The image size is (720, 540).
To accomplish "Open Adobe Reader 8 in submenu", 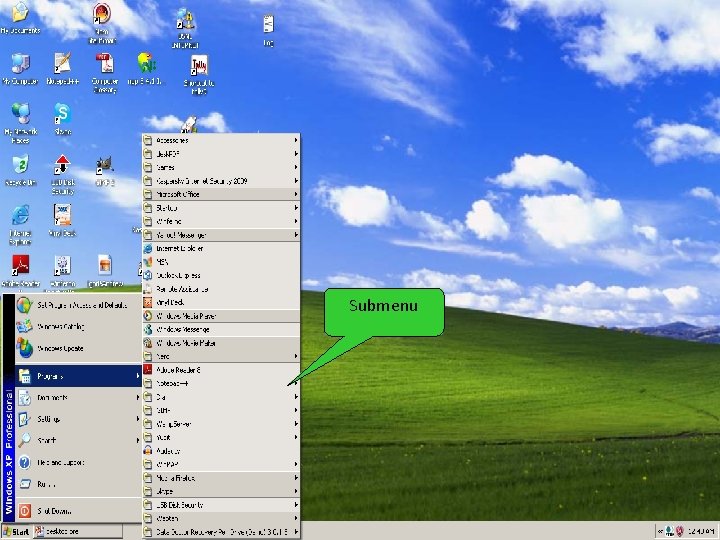I will click(221, 370).
